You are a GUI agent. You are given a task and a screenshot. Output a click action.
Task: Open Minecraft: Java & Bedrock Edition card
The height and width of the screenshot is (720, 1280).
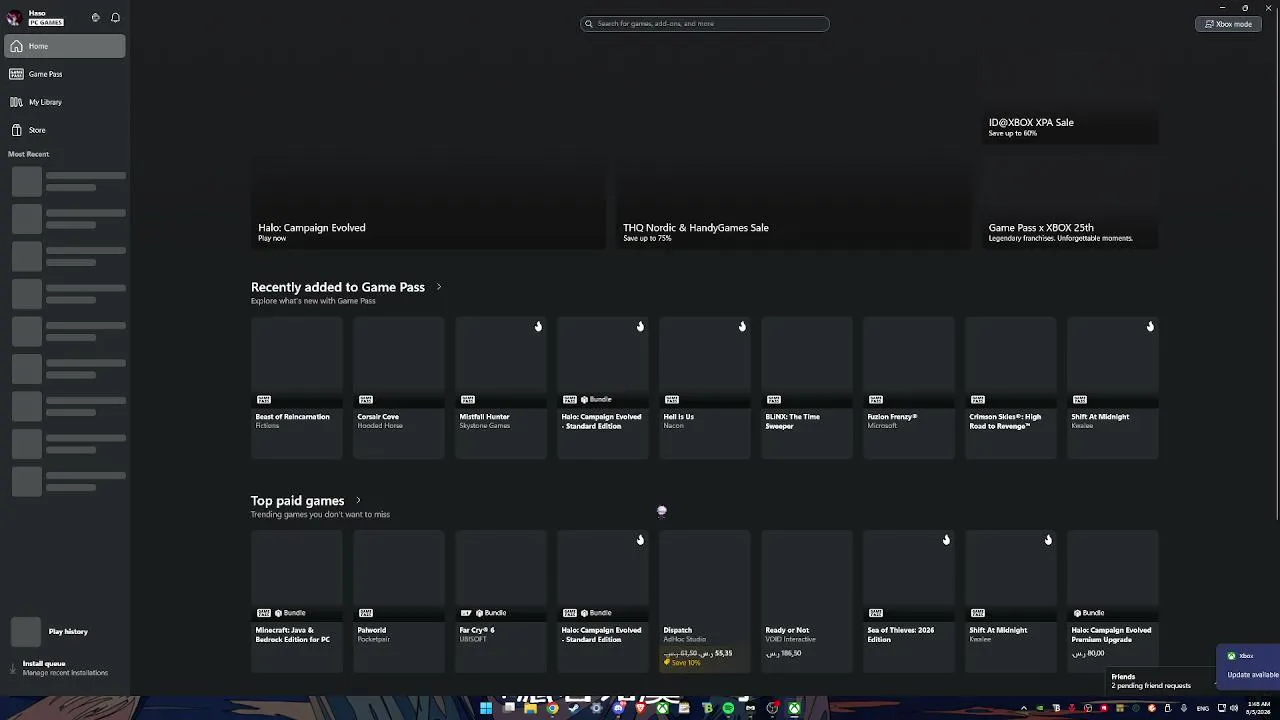tap(297, 601)
